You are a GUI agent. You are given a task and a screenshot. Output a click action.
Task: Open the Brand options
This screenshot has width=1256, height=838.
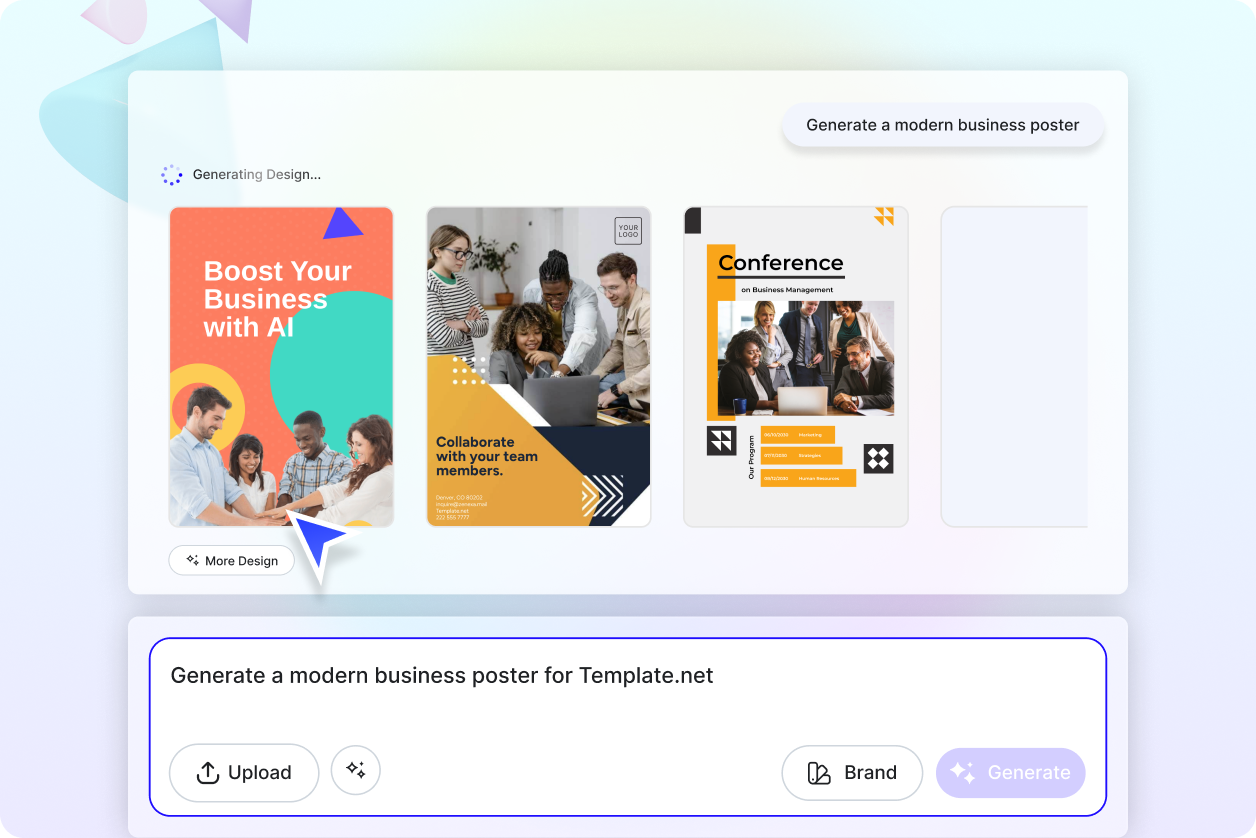pyautogui.click(x=851, y=772)
